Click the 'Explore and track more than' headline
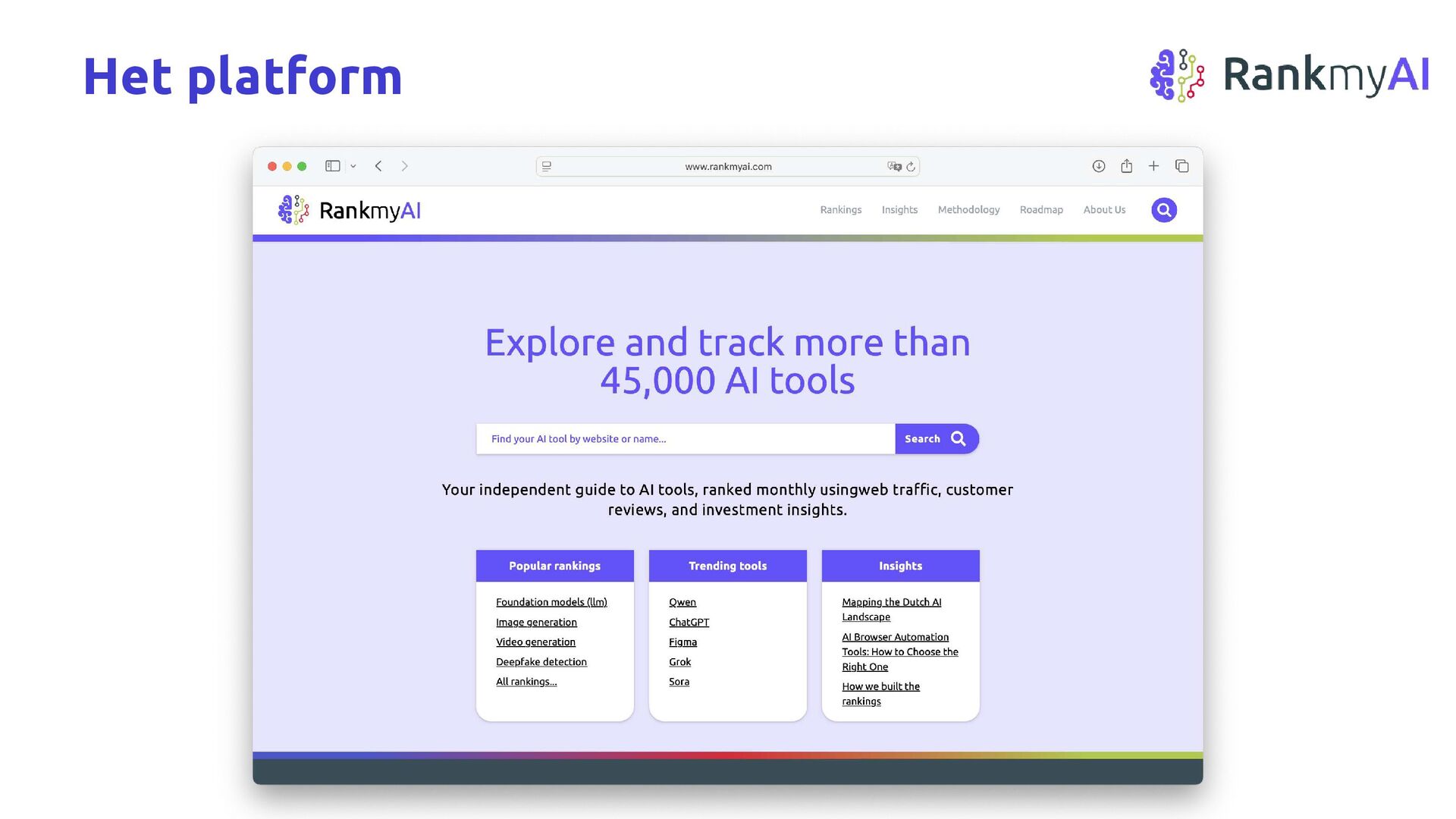The height and width of the screenshot is (819, 1456). (727, 361)
